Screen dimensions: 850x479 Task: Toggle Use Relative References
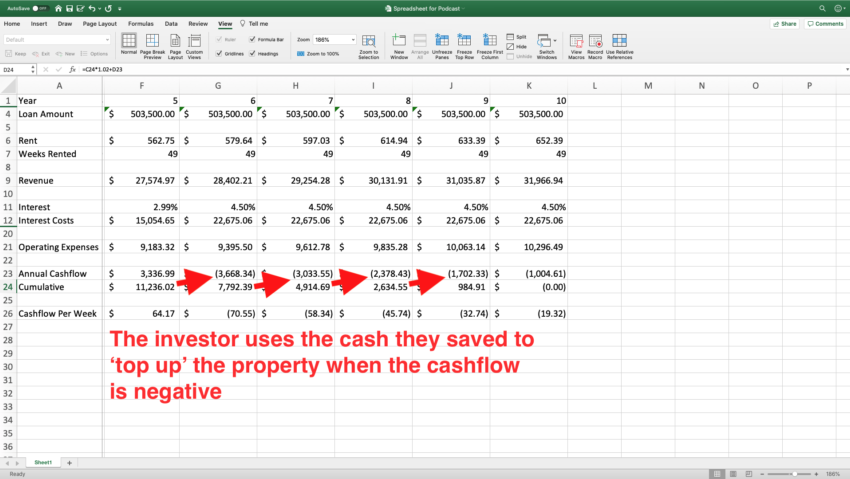tap(620, 47)
